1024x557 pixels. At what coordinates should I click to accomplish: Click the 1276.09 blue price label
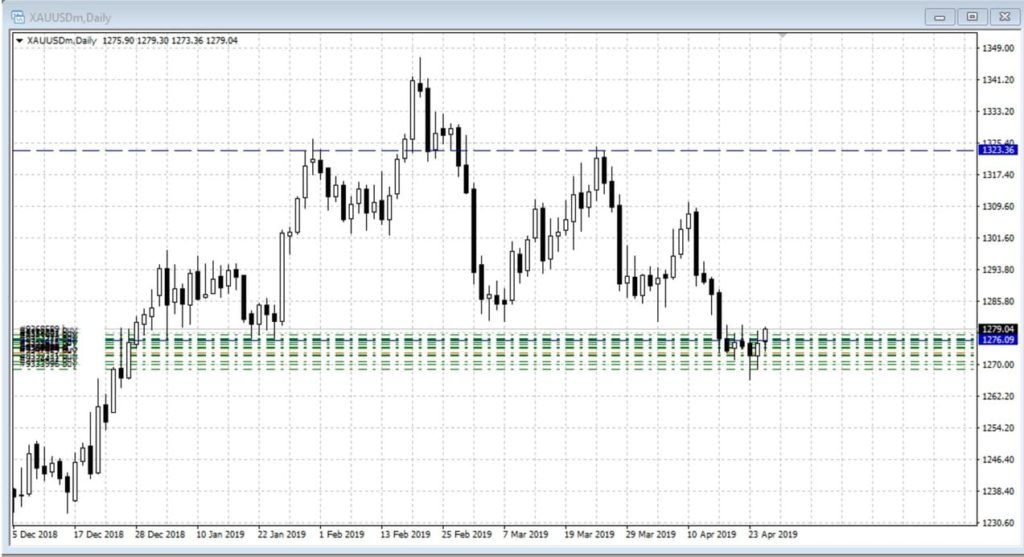click(999, 340)
